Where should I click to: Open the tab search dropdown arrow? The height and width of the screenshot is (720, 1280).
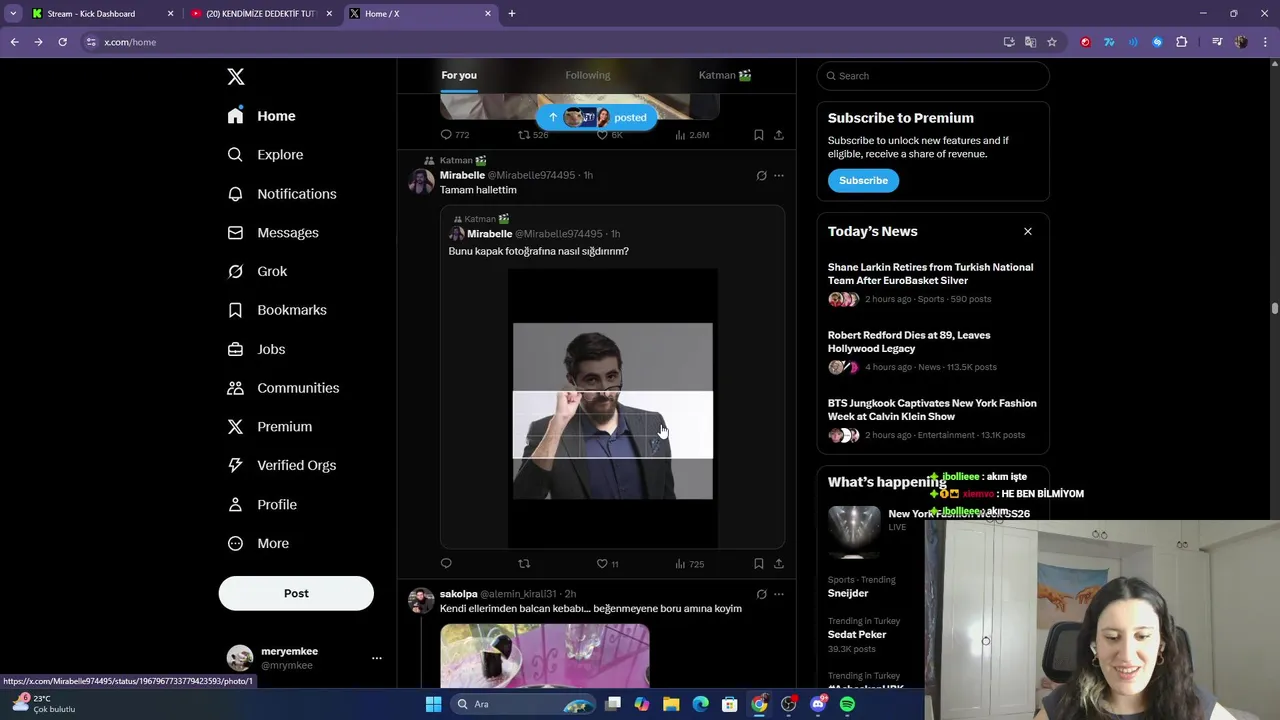click(x=13, y=14)
